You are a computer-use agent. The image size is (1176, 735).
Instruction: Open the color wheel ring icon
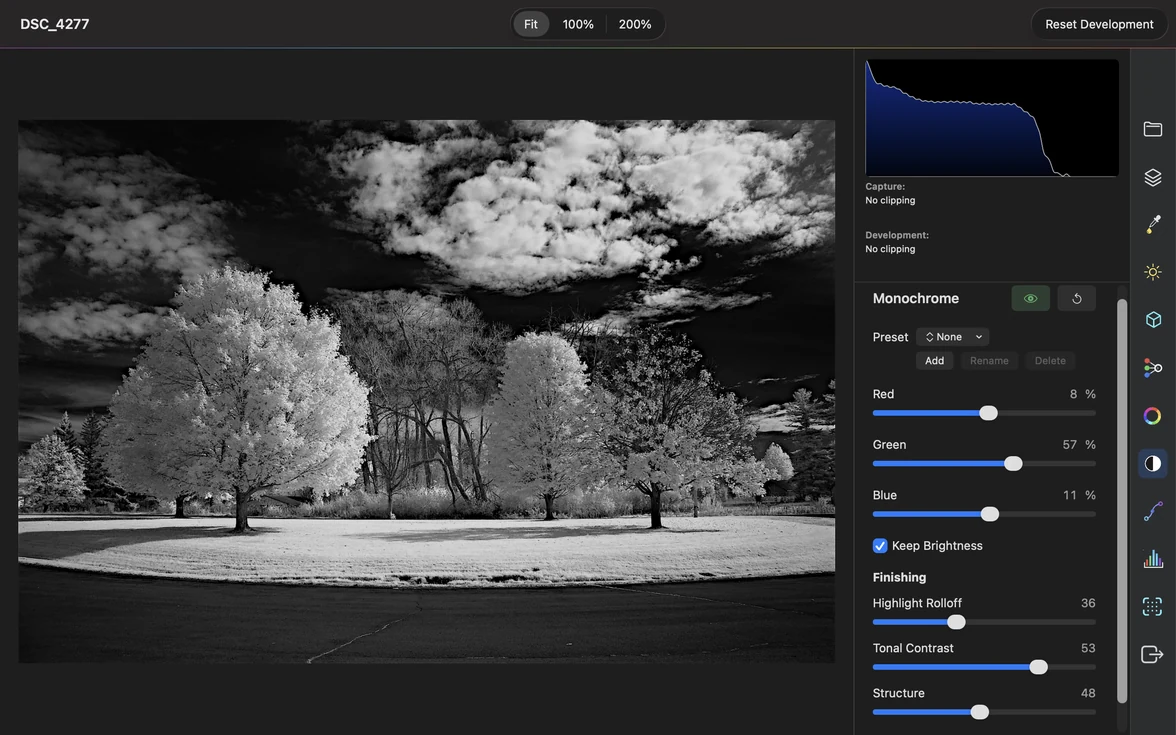coord(1153,416)
